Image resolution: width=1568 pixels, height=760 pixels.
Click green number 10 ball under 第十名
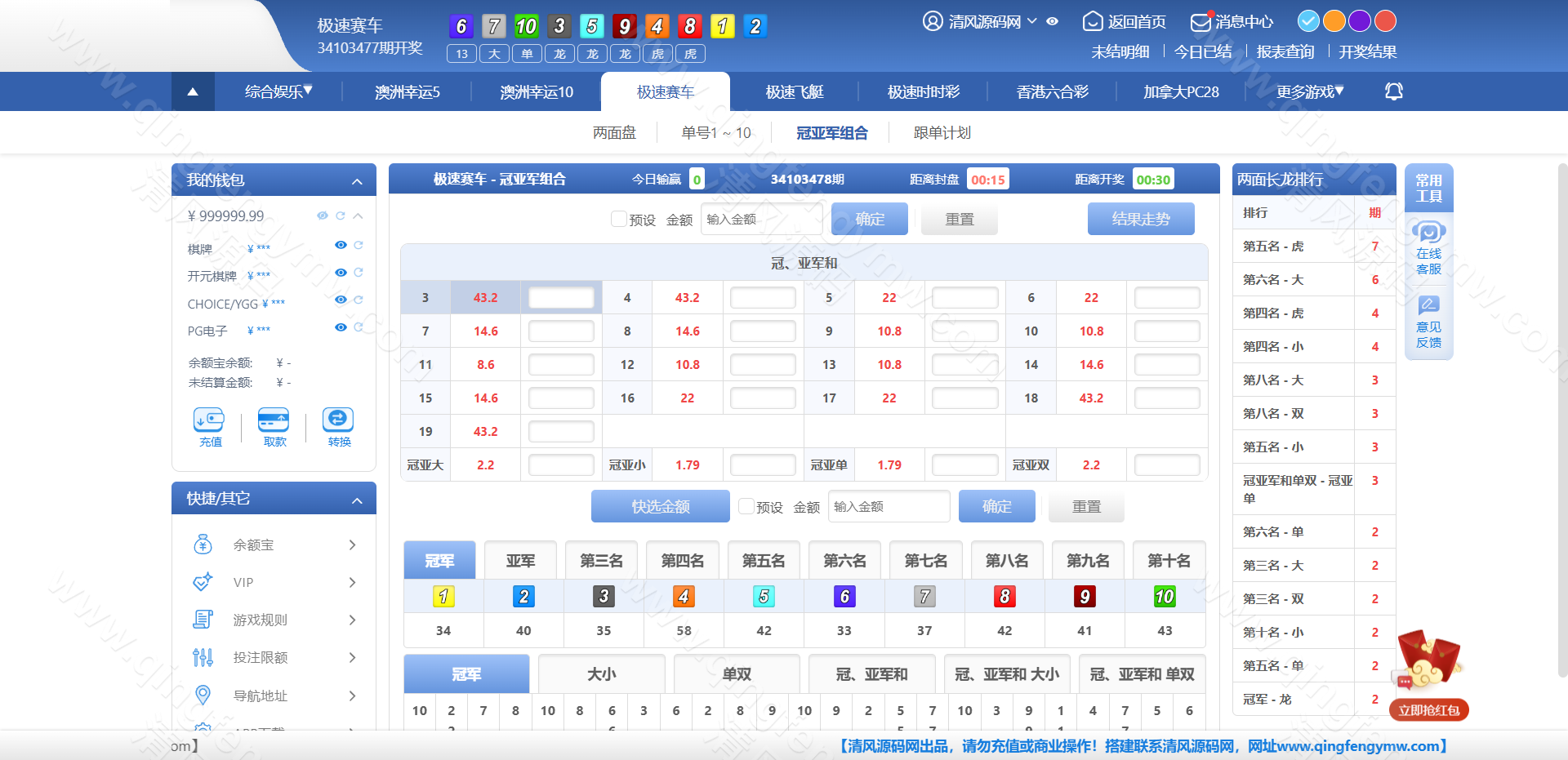pyautogui.click(x=1165, y=597)
